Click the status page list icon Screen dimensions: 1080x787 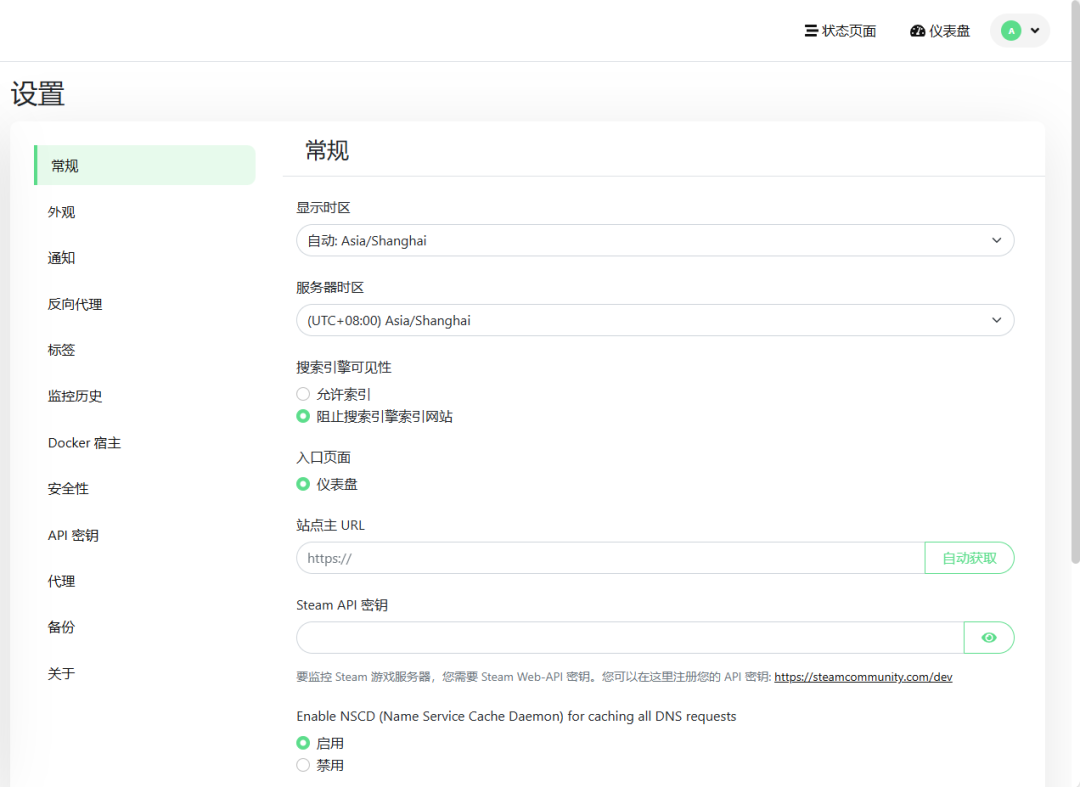(811, 31)
